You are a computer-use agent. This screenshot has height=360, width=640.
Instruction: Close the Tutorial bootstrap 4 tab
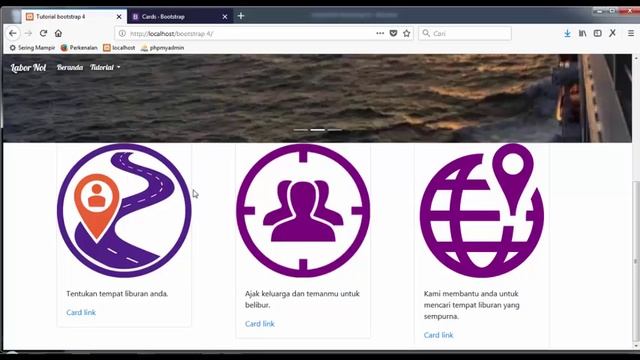(x=119, y=17)
